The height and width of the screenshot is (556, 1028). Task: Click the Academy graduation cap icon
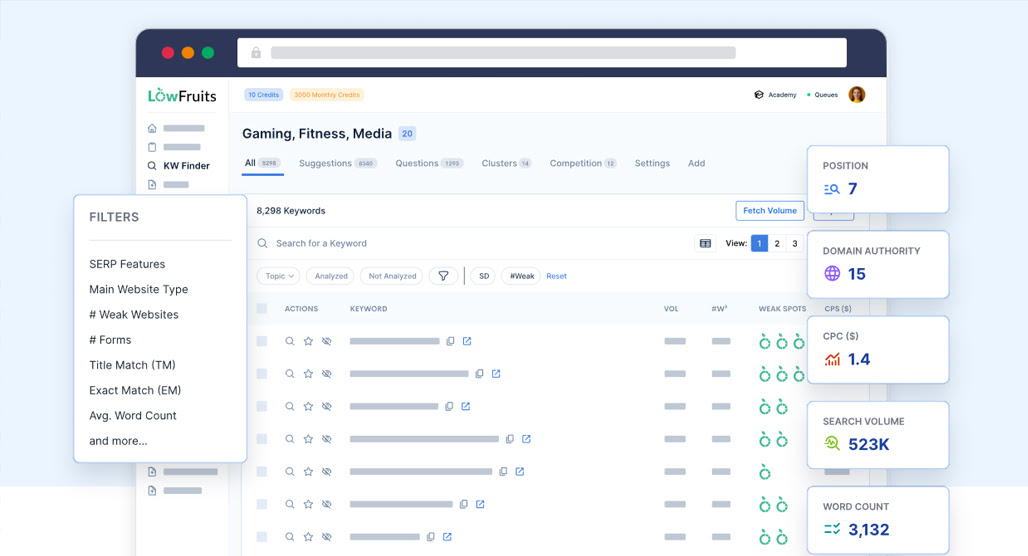[x=759, y=94]
